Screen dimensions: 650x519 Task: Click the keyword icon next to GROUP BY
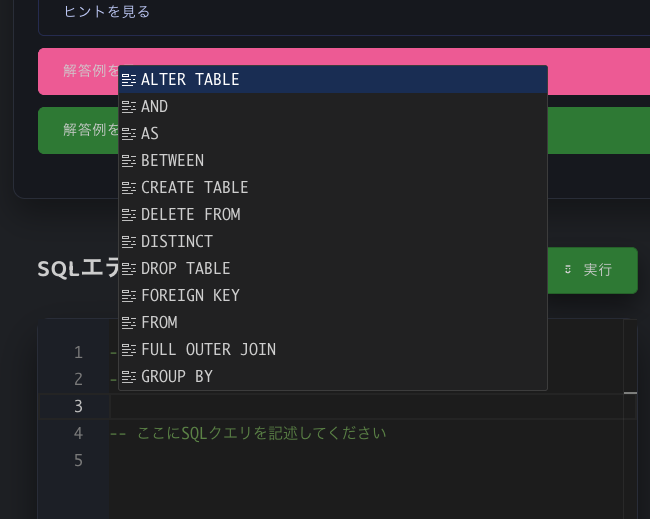point(128,376)
